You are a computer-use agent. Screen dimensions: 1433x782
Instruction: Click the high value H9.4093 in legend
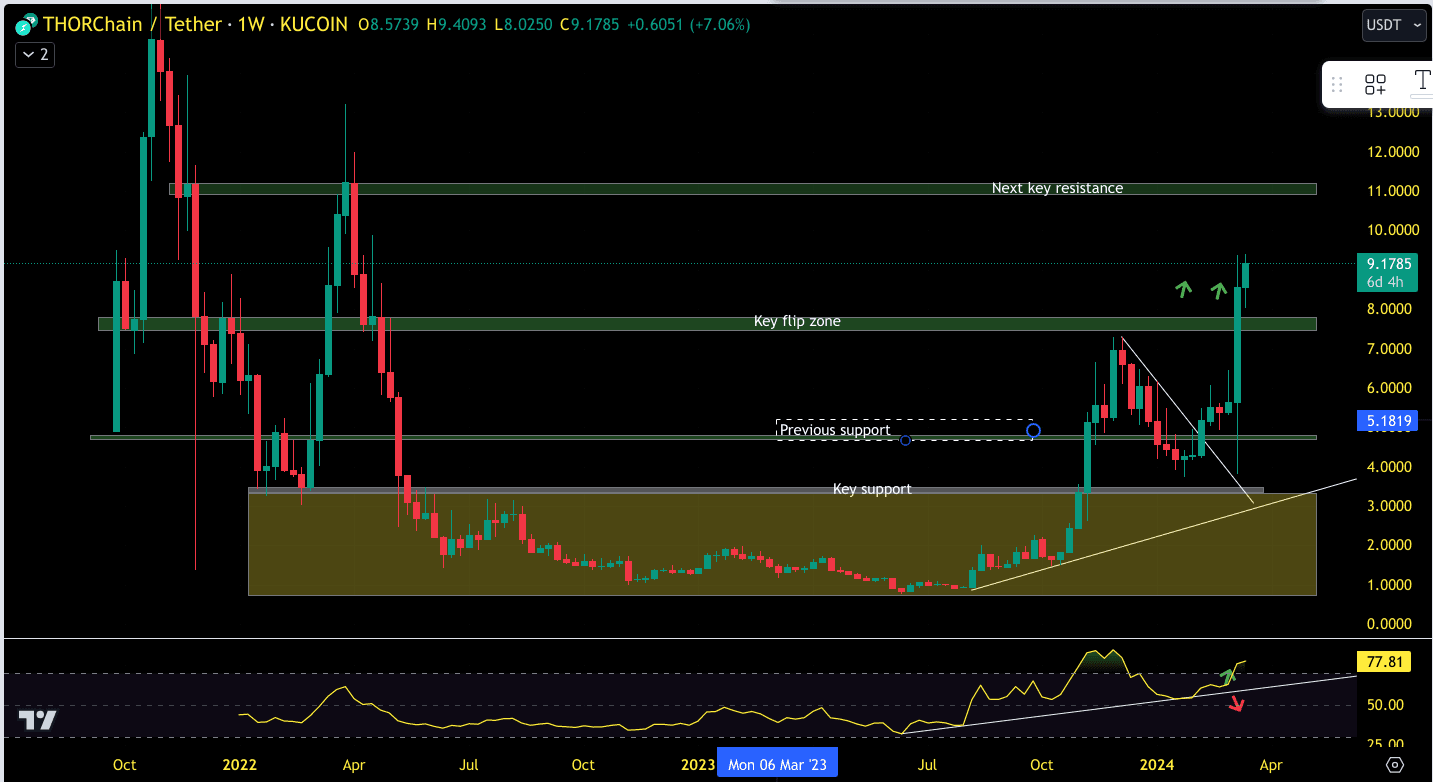457,24
